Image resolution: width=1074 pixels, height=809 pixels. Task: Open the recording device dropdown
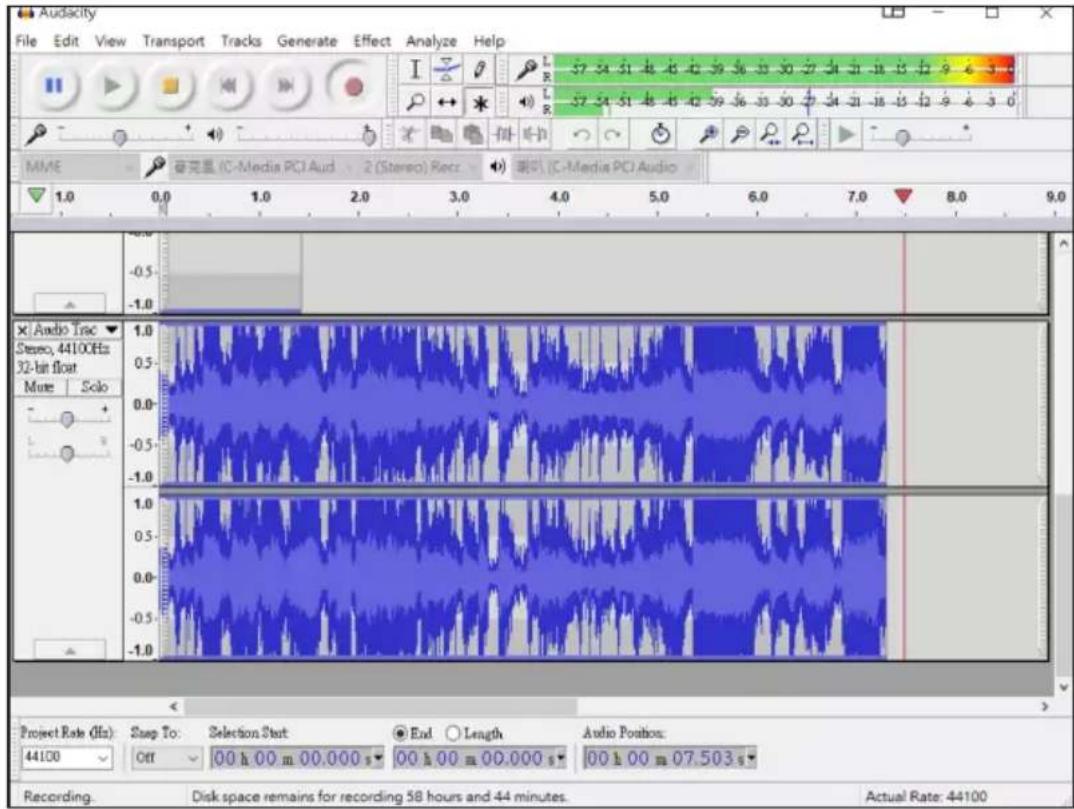point(261,166)
